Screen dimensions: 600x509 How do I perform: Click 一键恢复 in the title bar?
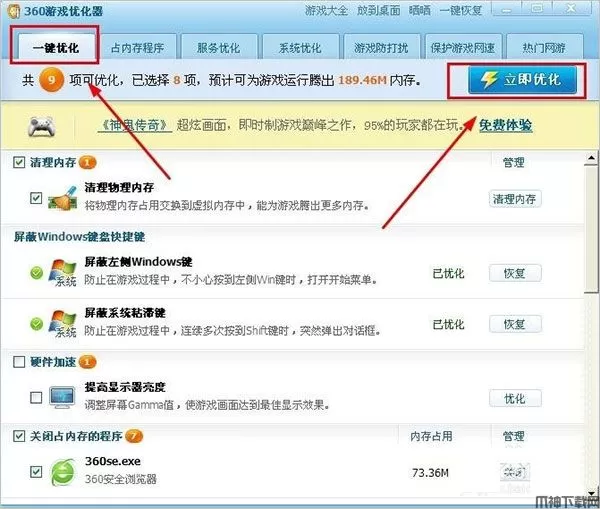pos(461,10)
